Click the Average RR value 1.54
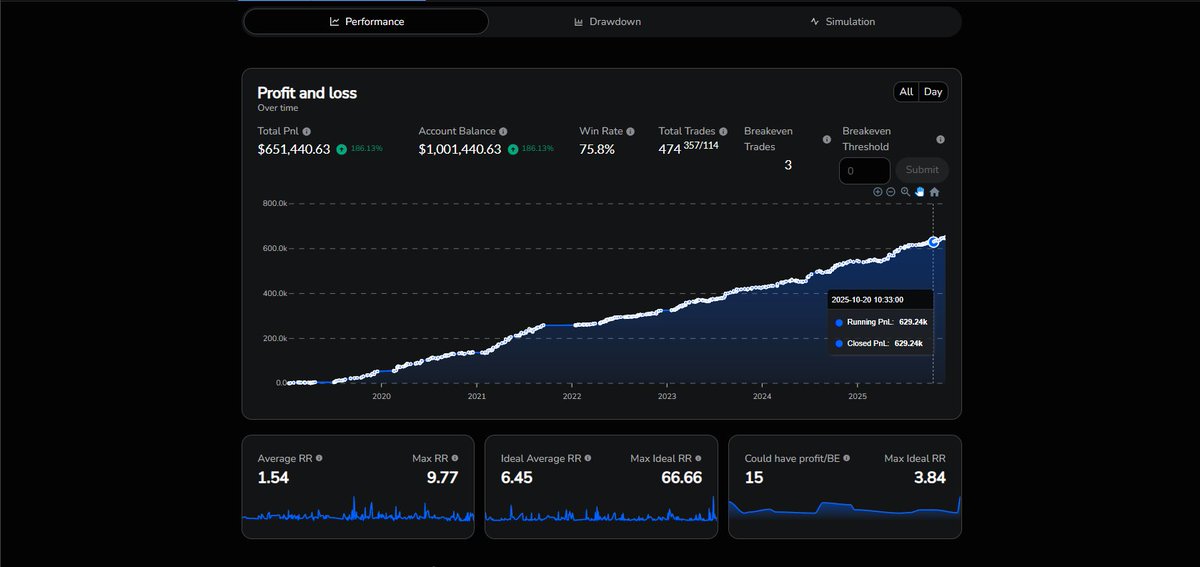 [x=273, y=478]
